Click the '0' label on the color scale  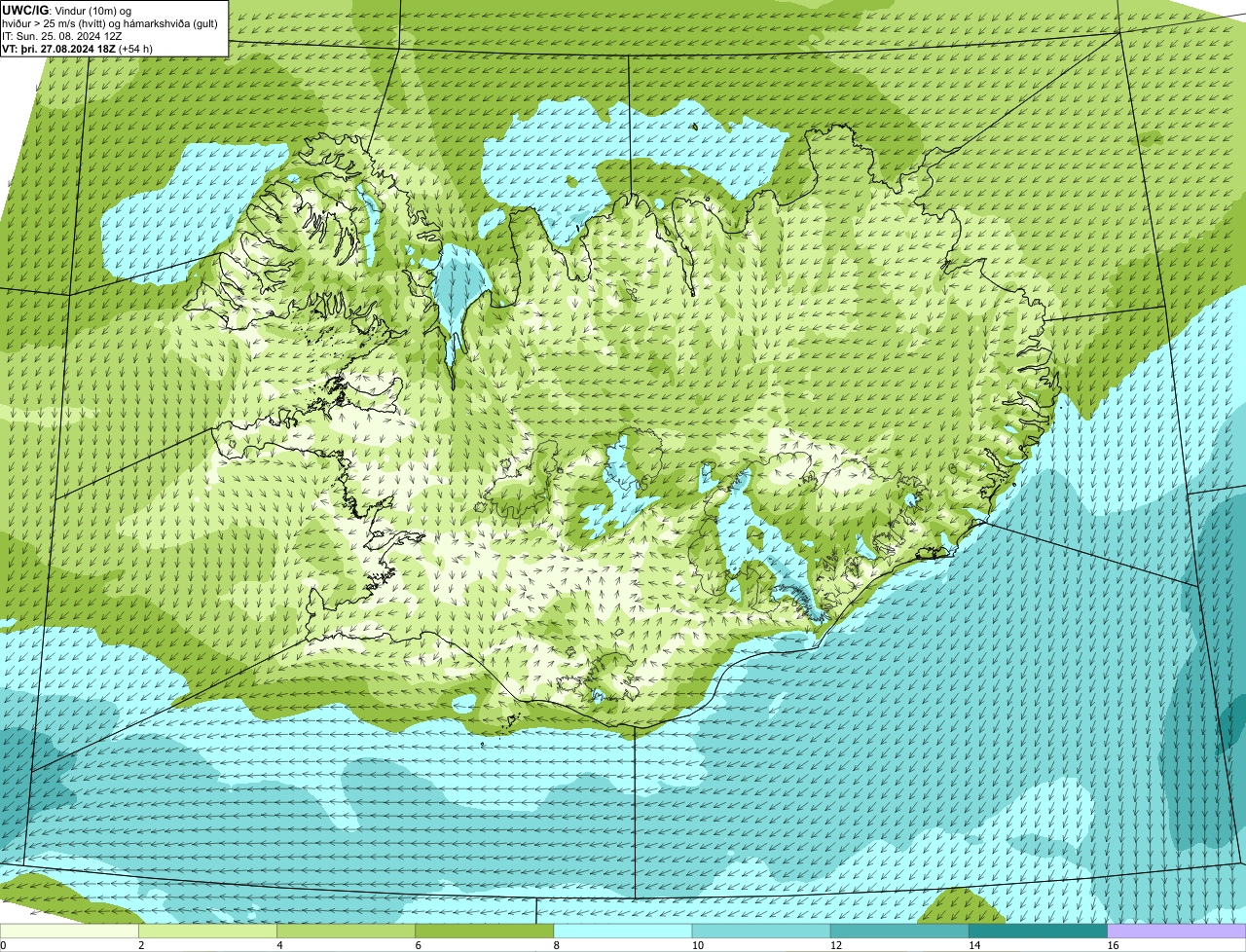3,945
